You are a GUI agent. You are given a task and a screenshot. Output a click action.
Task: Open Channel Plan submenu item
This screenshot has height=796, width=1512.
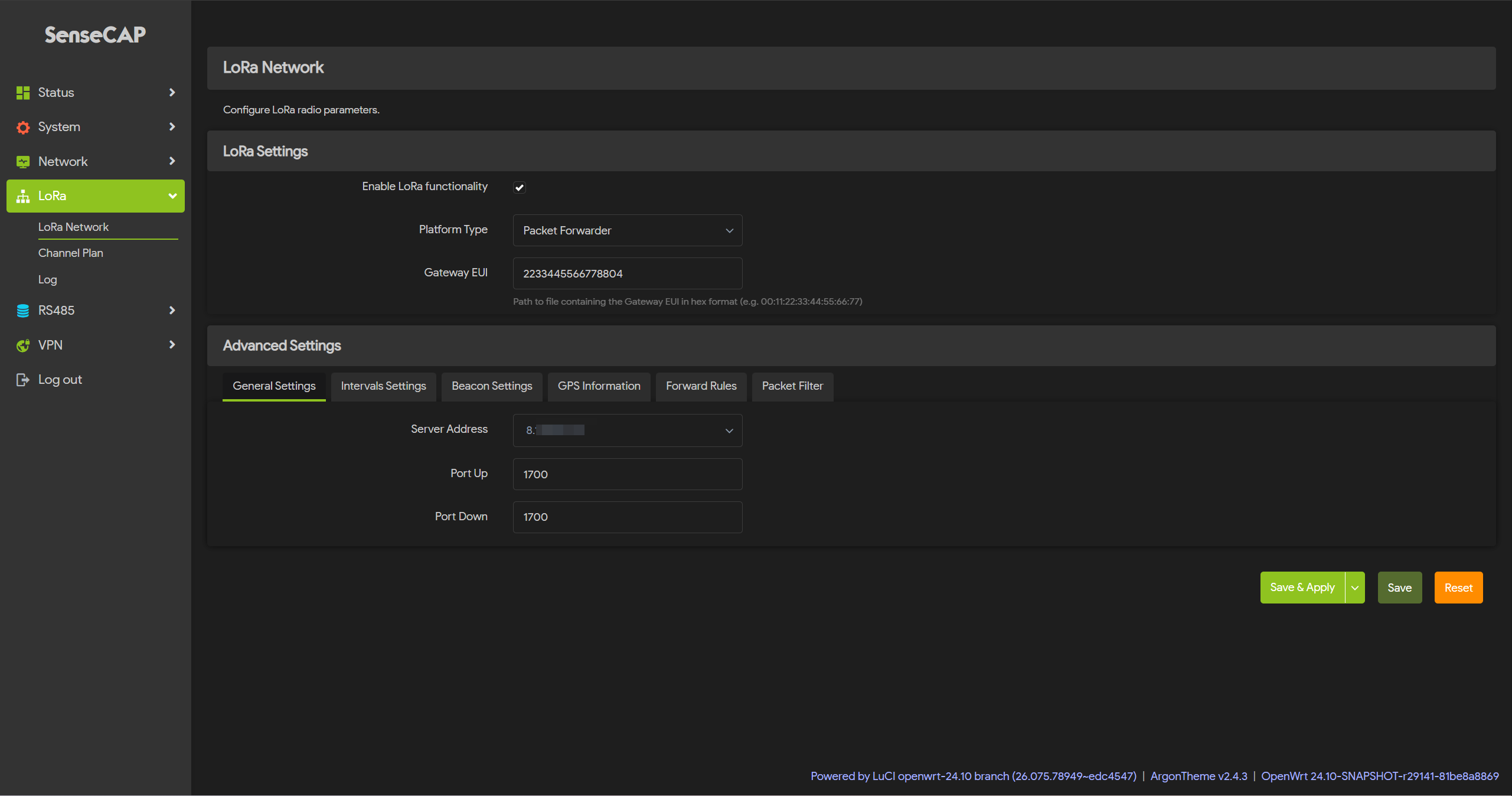tap(71, 253)
